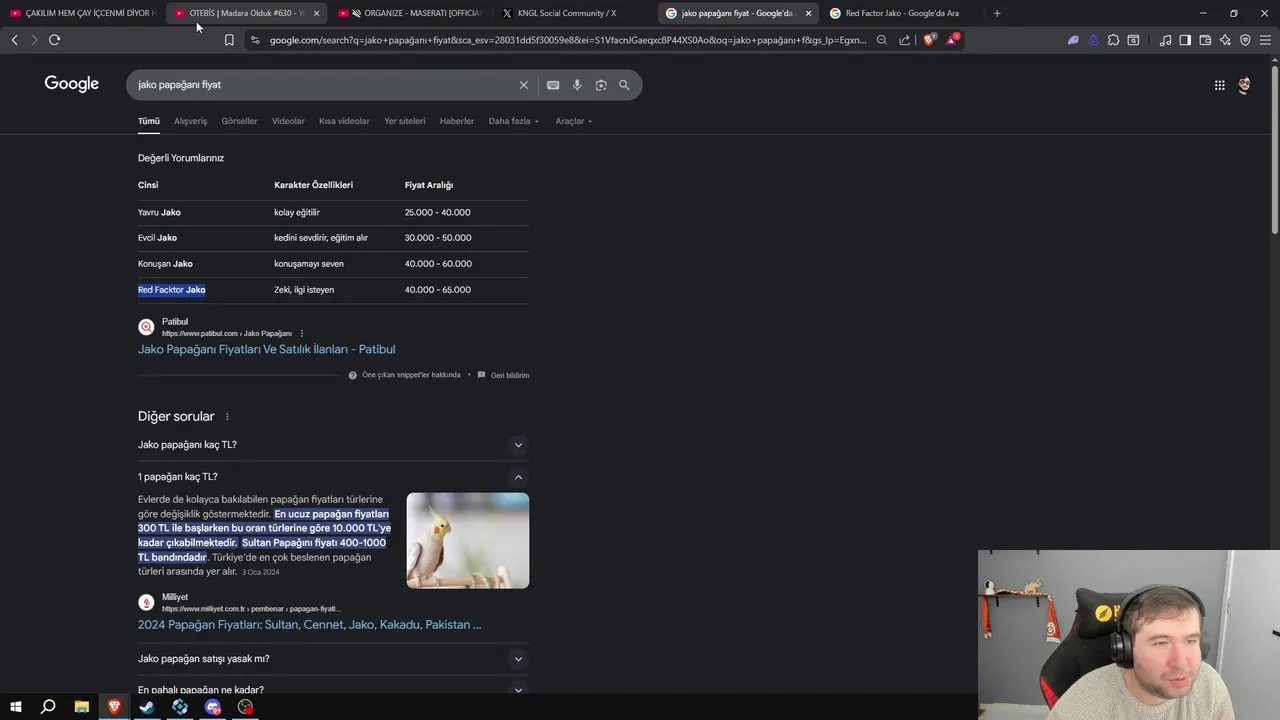This screenshot has width=1280, height=720.
Task: Collapse "1 papağan kaç TL?" question
Action: pyautogui.click(x=333, y=477)
